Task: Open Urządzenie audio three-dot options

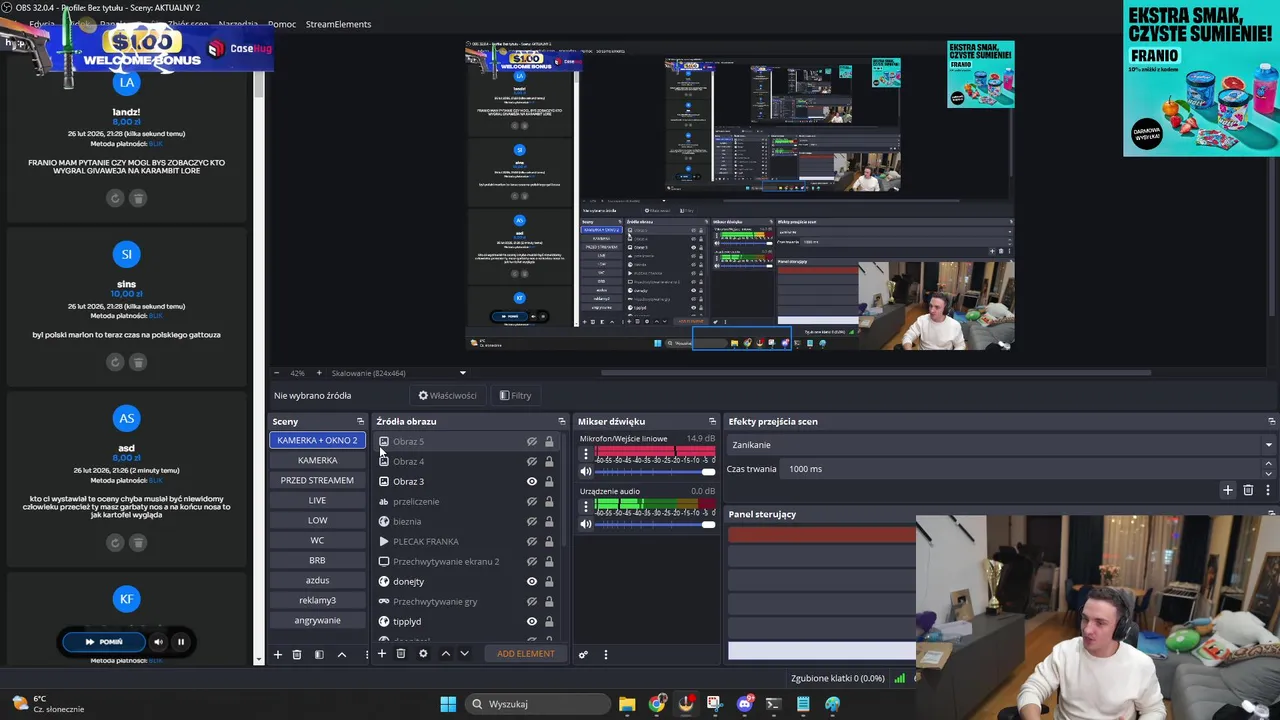Action: pos(586,507)
